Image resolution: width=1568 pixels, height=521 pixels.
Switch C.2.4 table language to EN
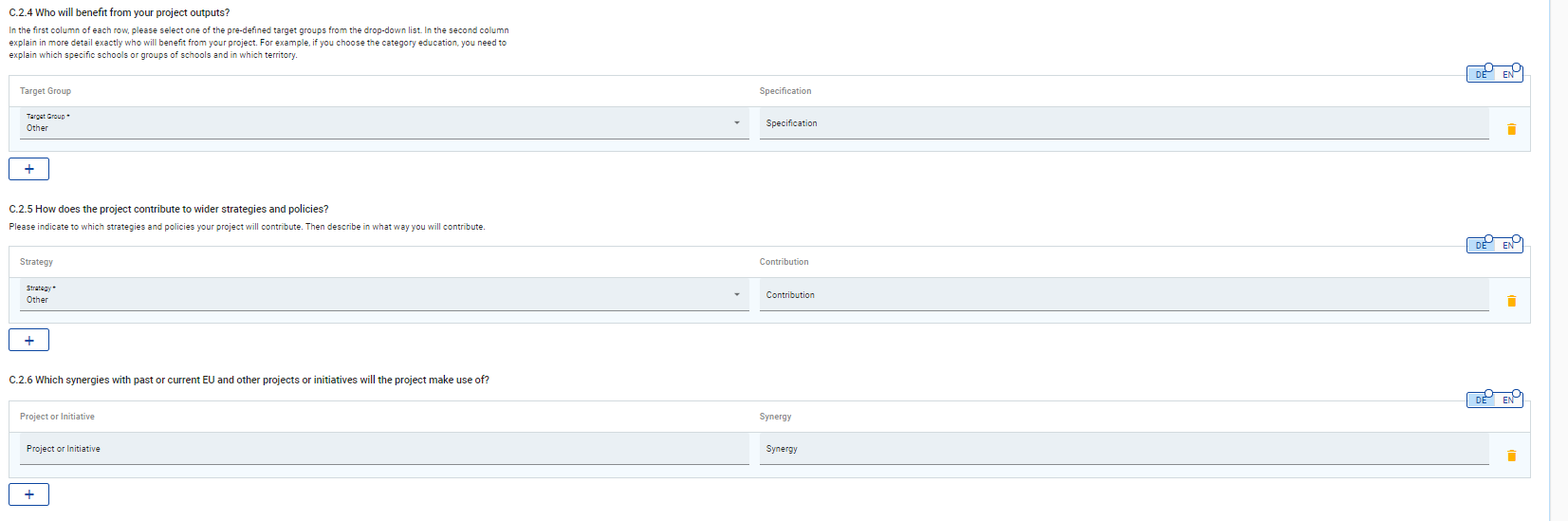1508,75
